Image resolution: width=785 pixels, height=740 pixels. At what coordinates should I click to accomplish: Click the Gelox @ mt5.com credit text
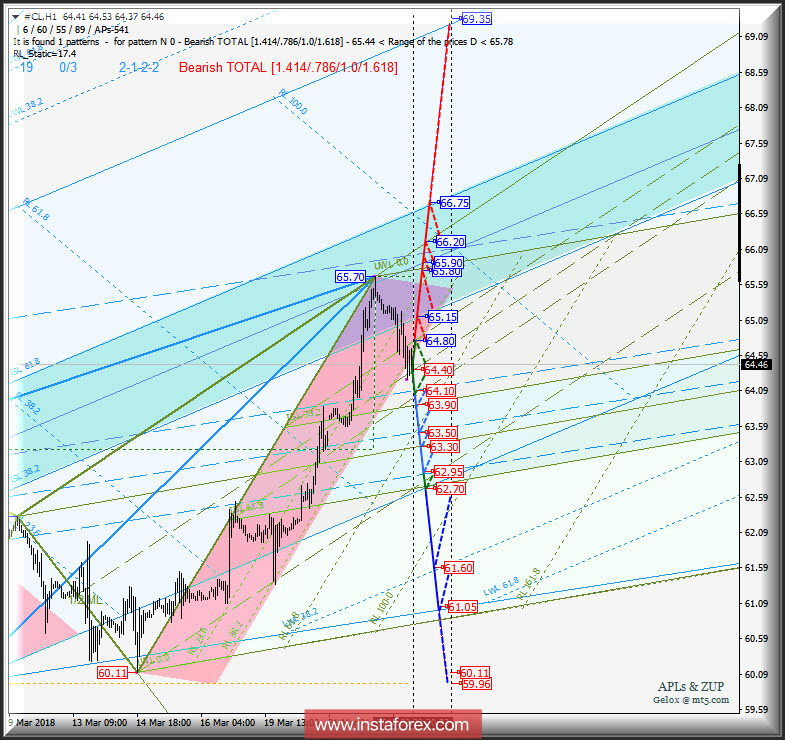pyautogui.click(x=691, y=700)
